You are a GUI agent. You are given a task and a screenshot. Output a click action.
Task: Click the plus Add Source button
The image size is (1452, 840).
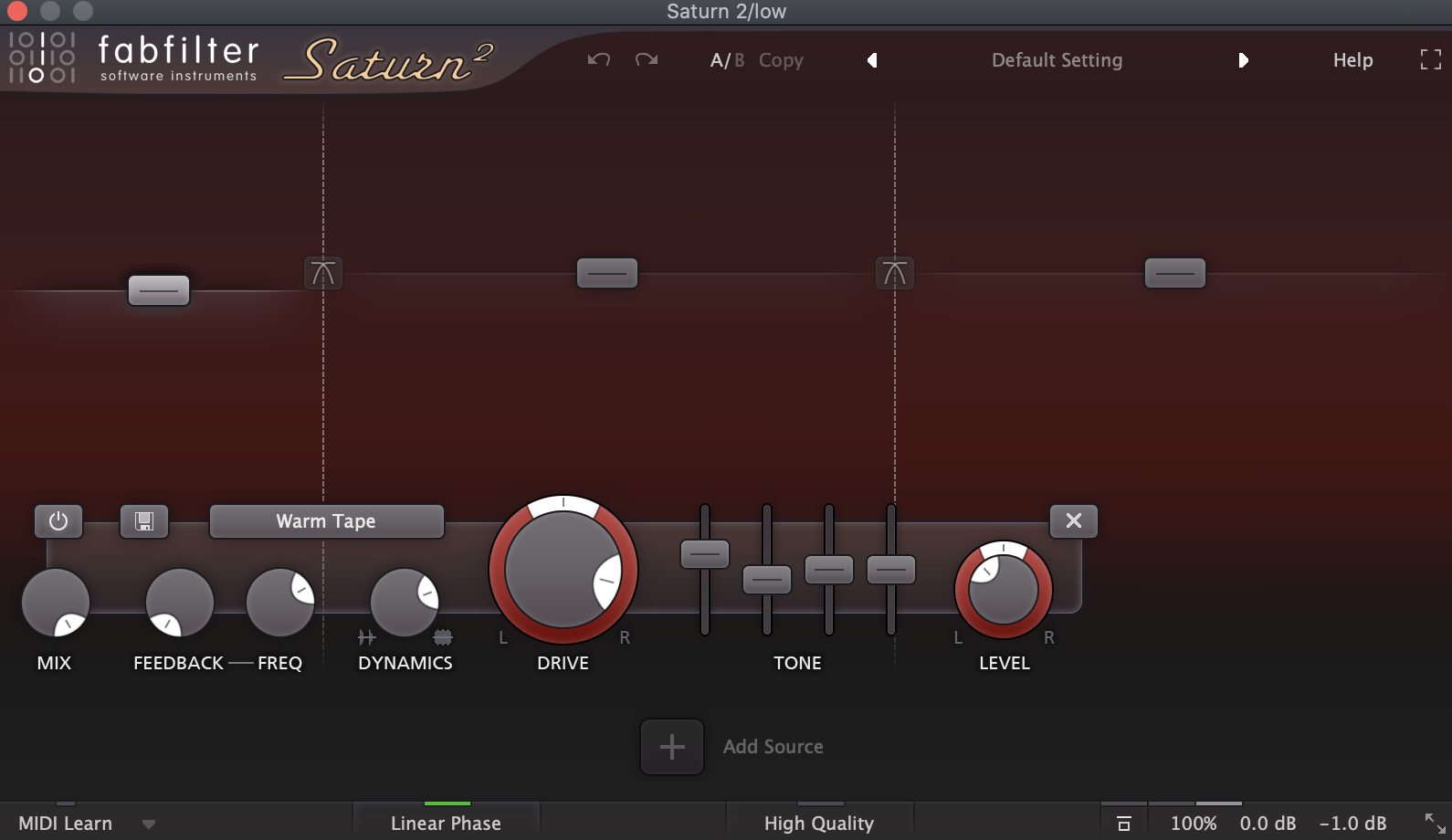[x=672, y=747]
